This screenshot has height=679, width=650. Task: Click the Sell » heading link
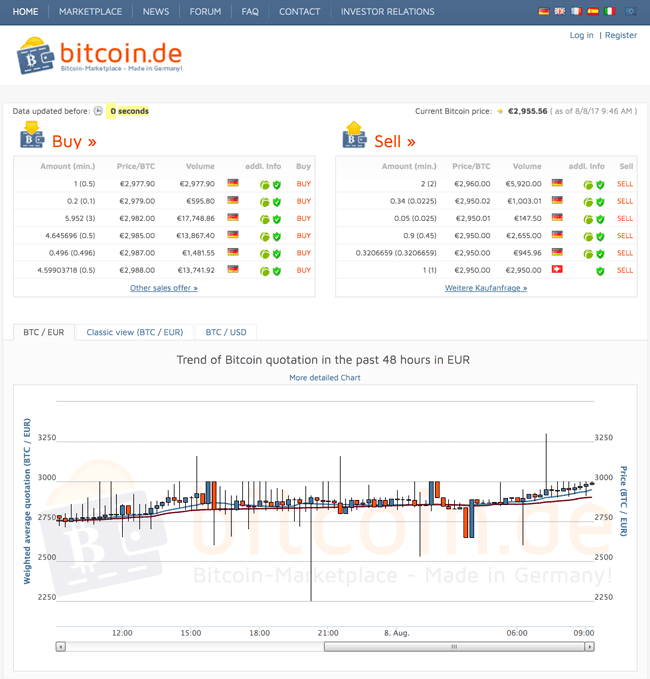pos(395,142)
